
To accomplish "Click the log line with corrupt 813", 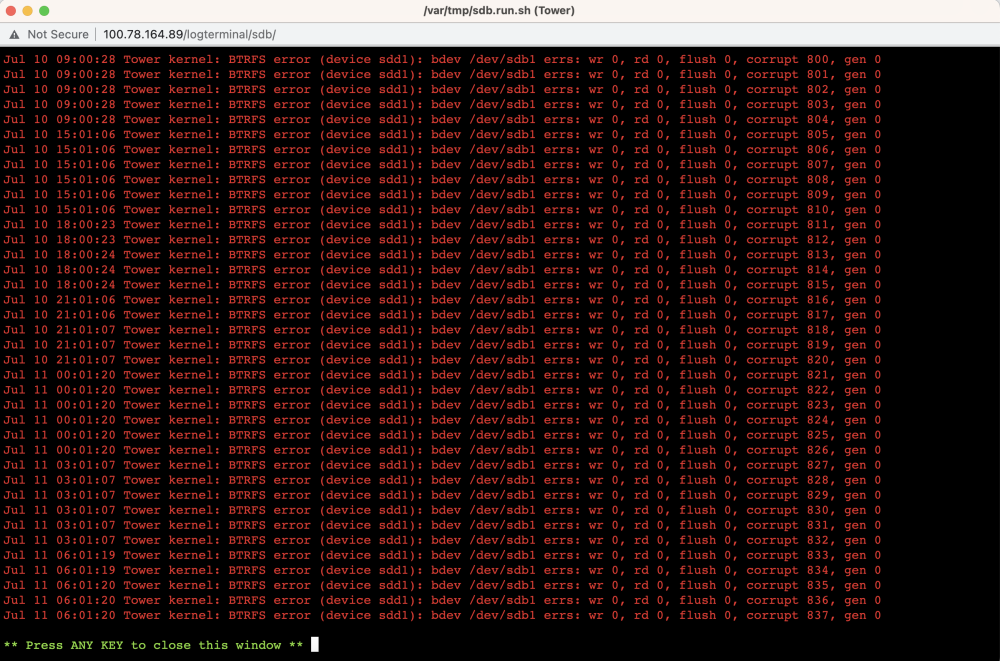I will pyautogui.click(x=442, y=255).
